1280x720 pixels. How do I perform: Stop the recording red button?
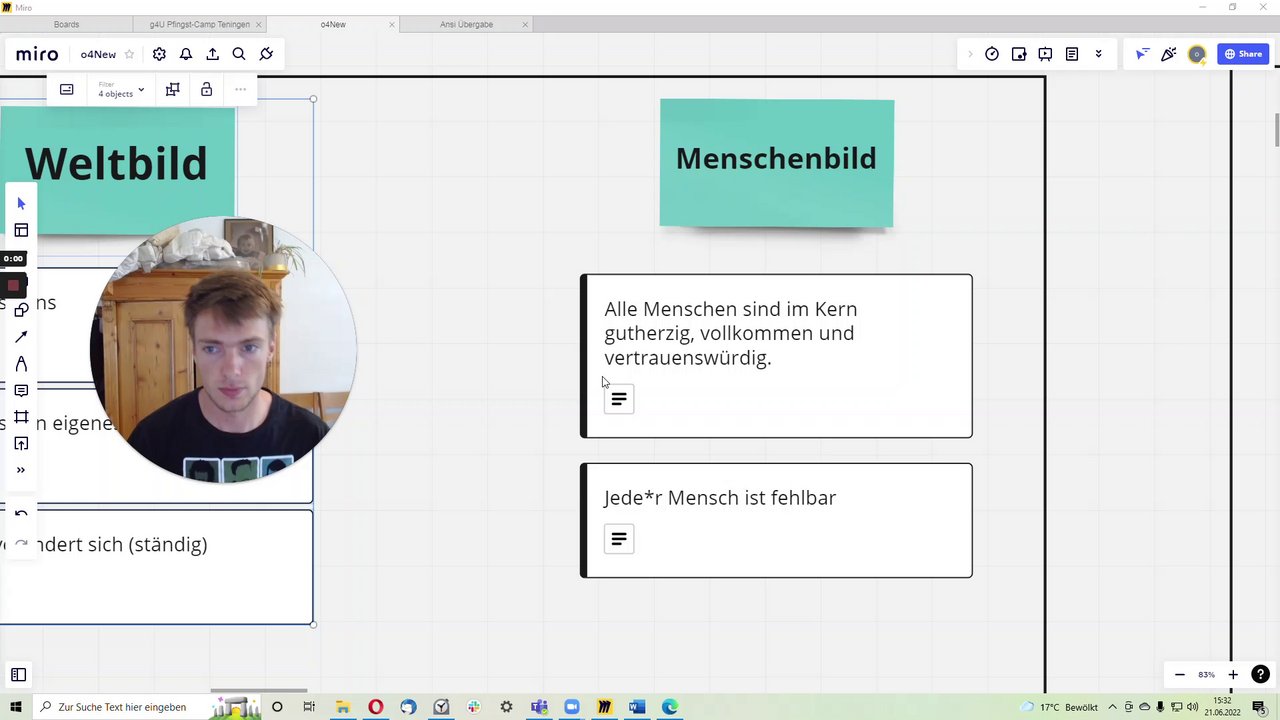[13, 285]
